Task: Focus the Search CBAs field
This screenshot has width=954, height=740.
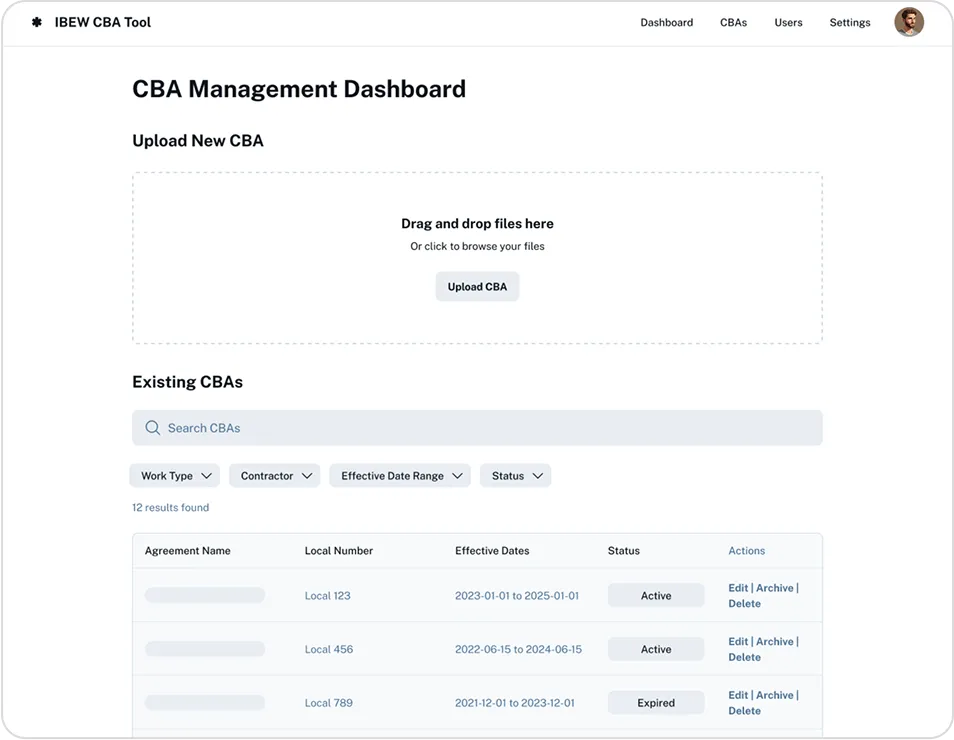Action: point(477,428)
